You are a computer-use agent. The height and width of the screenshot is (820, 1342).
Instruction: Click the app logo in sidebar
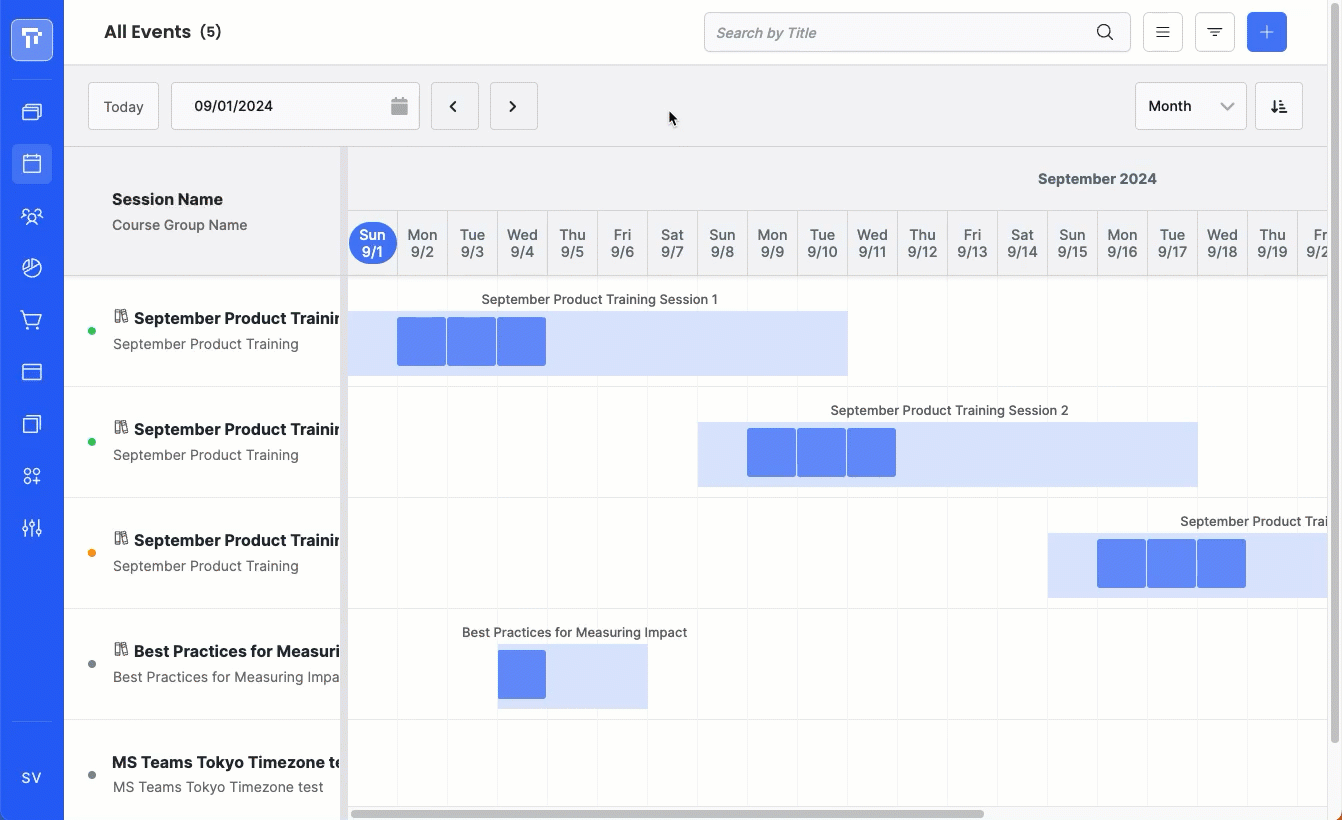click(32, 40)
